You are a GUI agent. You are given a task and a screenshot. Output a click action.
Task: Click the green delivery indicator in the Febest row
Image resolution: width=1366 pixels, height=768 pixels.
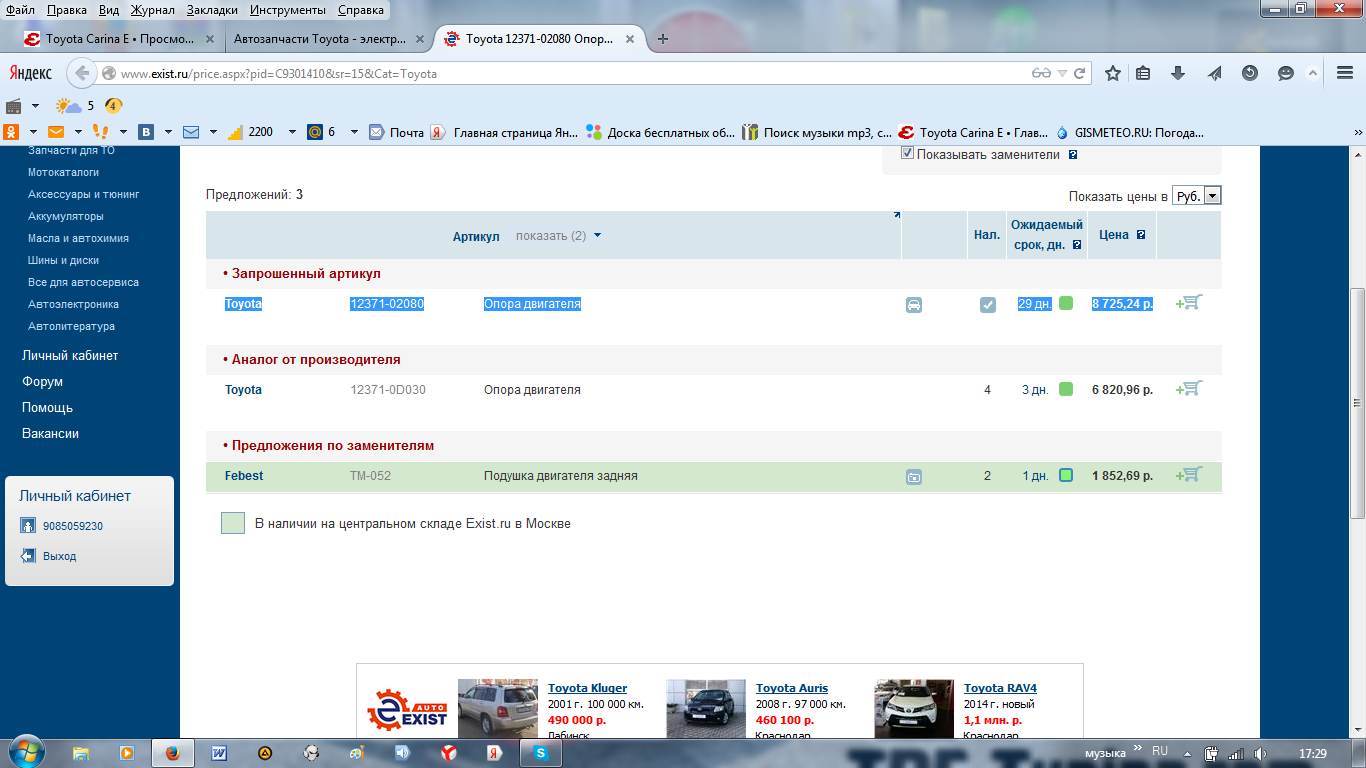click(x=1065, y=475)
